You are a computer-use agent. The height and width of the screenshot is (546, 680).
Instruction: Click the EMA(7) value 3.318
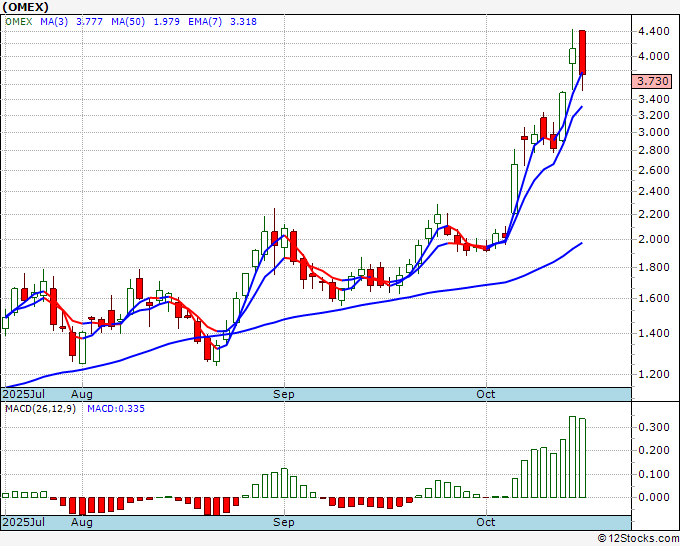point(243,22)
